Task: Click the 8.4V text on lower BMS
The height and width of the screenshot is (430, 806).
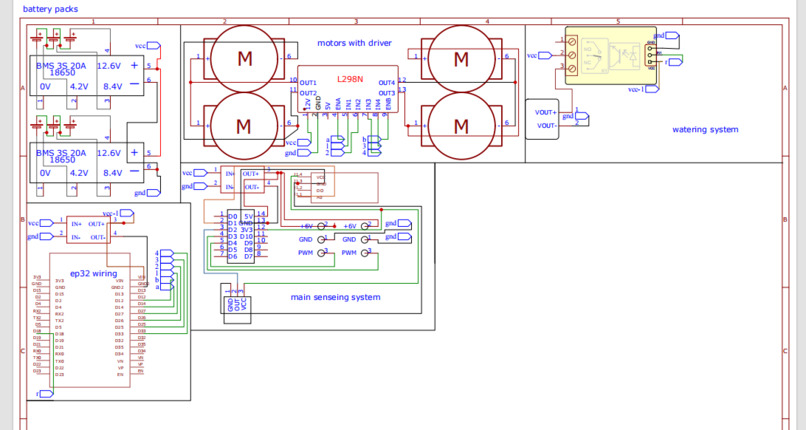Action: pyautogui.click(x=113, y=173)
